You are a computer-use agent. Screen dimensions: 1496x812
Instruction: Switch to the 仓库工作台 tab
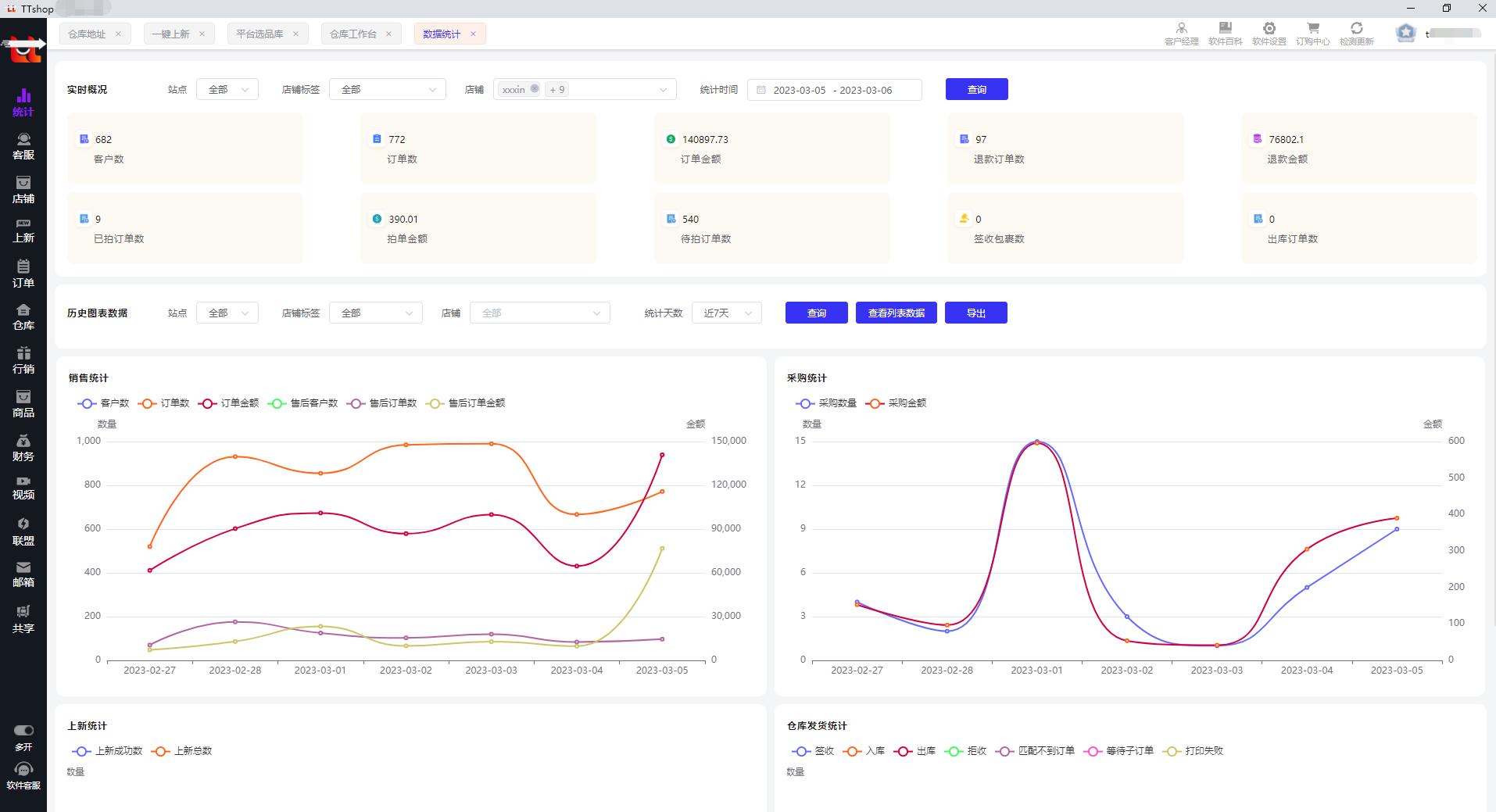[x=353, y=34]
